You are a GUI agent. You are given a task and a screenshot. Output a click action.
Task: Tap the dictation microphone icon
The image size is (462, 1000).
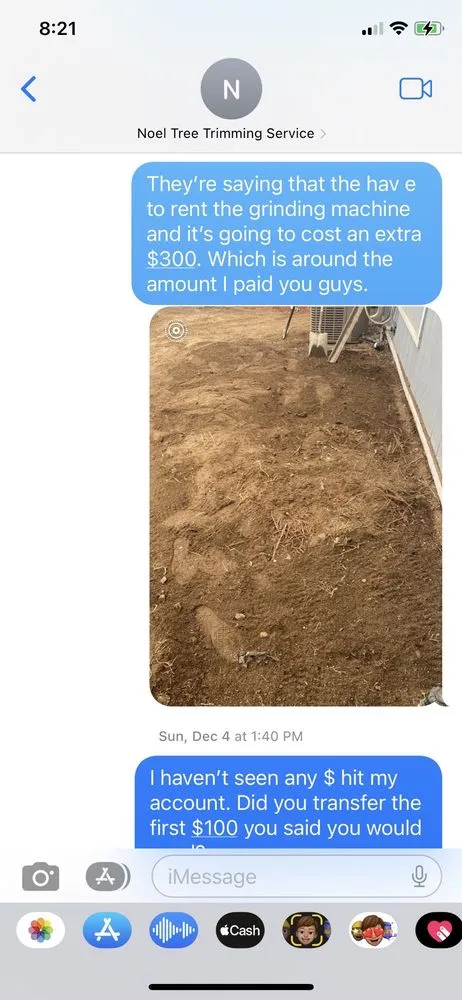pos(419,876)
